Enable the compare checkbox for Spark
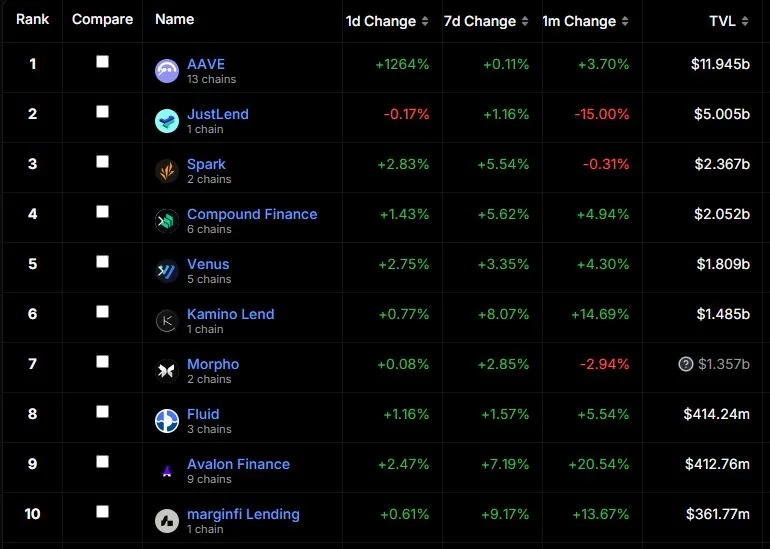770x549 pixels. point(102,162)
